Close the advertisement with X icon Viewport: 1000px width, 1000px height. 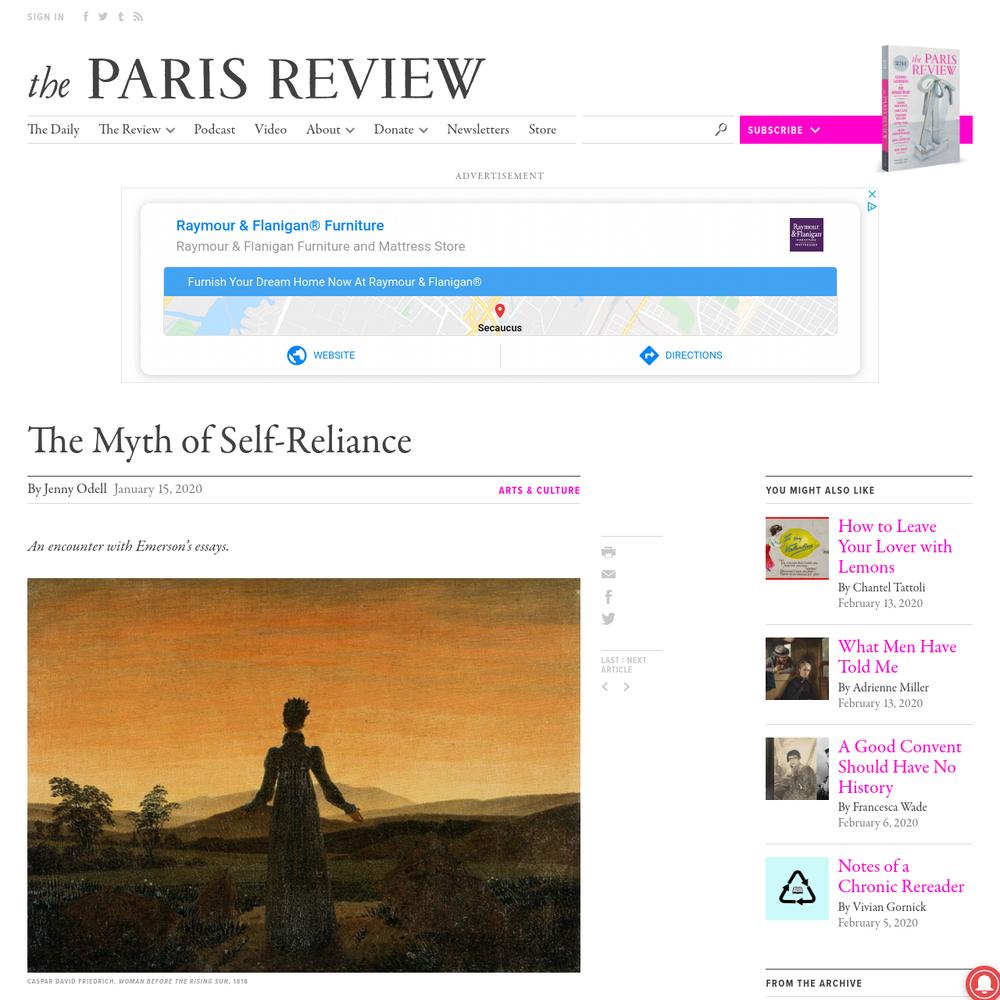(872, 194)
